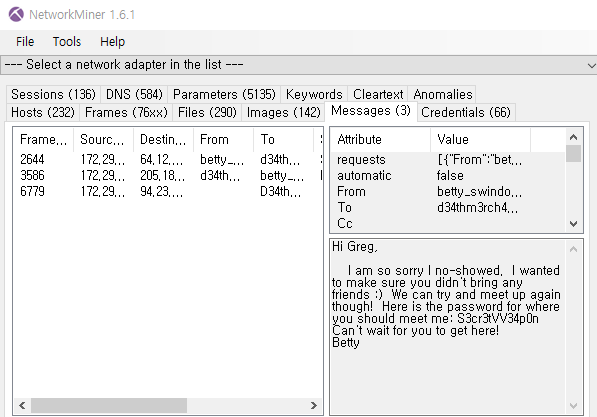
Task: Click scroll down arrow in message body pane
Action: point(573,406)
